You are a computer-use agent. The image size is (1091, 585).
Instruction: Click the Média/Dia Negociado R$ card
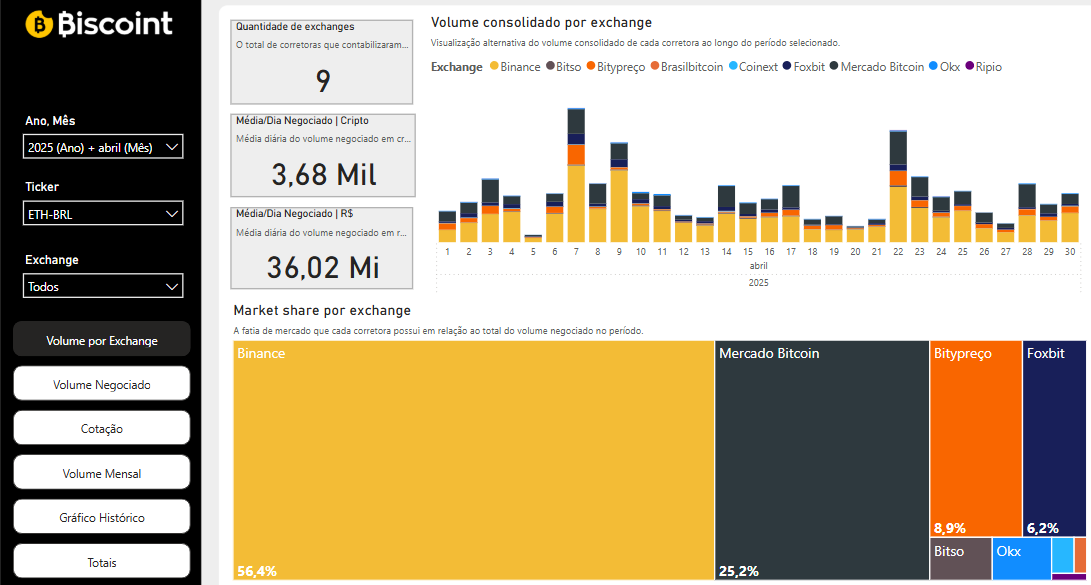(321, 248)
